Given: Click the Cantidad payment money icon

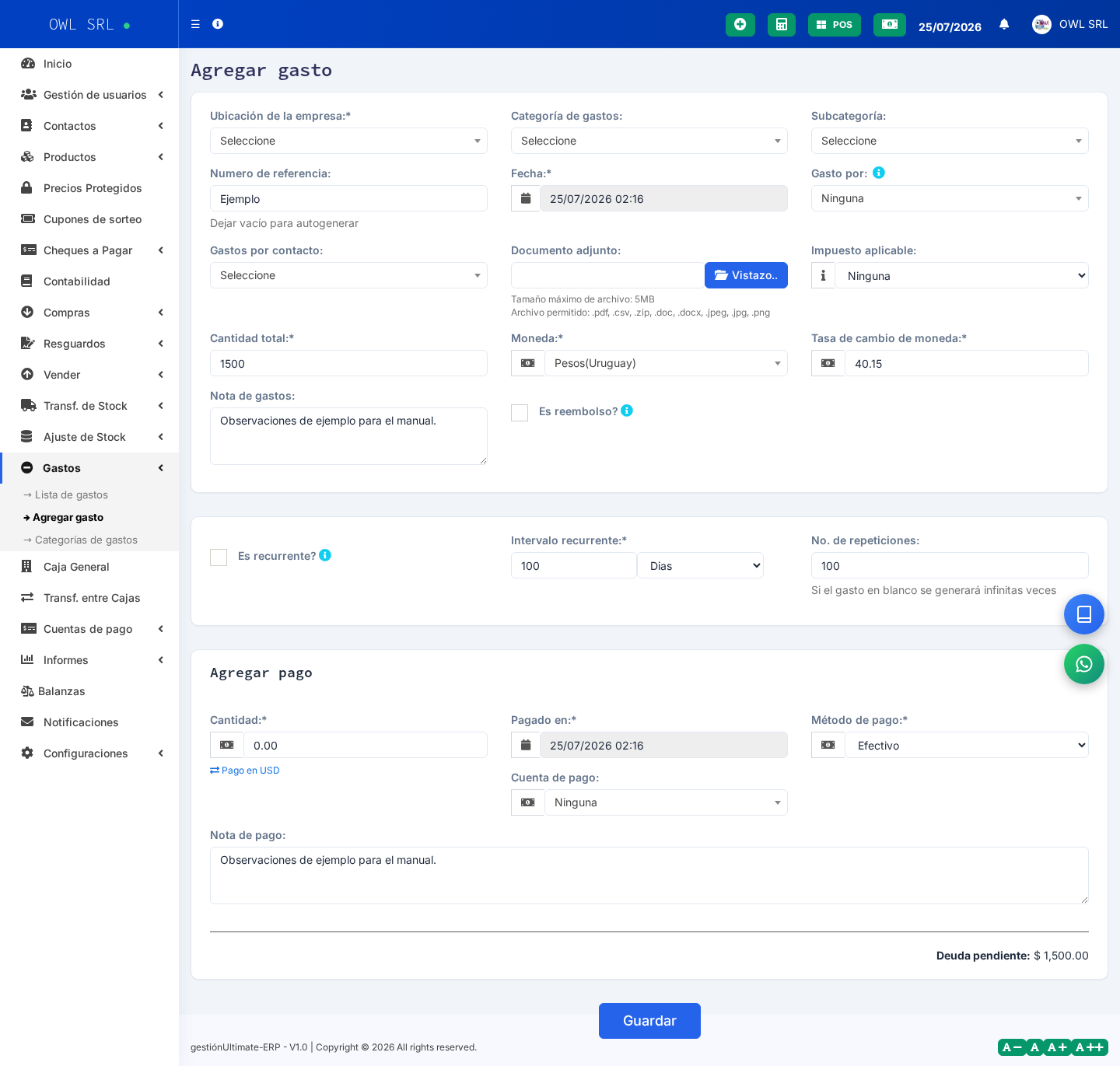Looking at the screenshot, I should pos(227,745).
